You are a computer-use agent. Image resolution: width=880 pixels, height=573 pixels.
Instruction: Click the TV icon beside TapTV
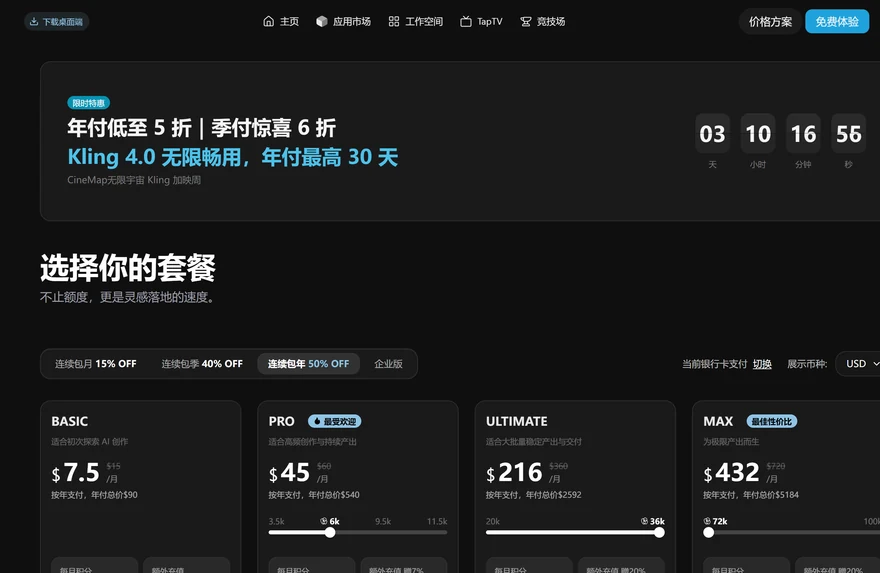click(x=466, y=21)
